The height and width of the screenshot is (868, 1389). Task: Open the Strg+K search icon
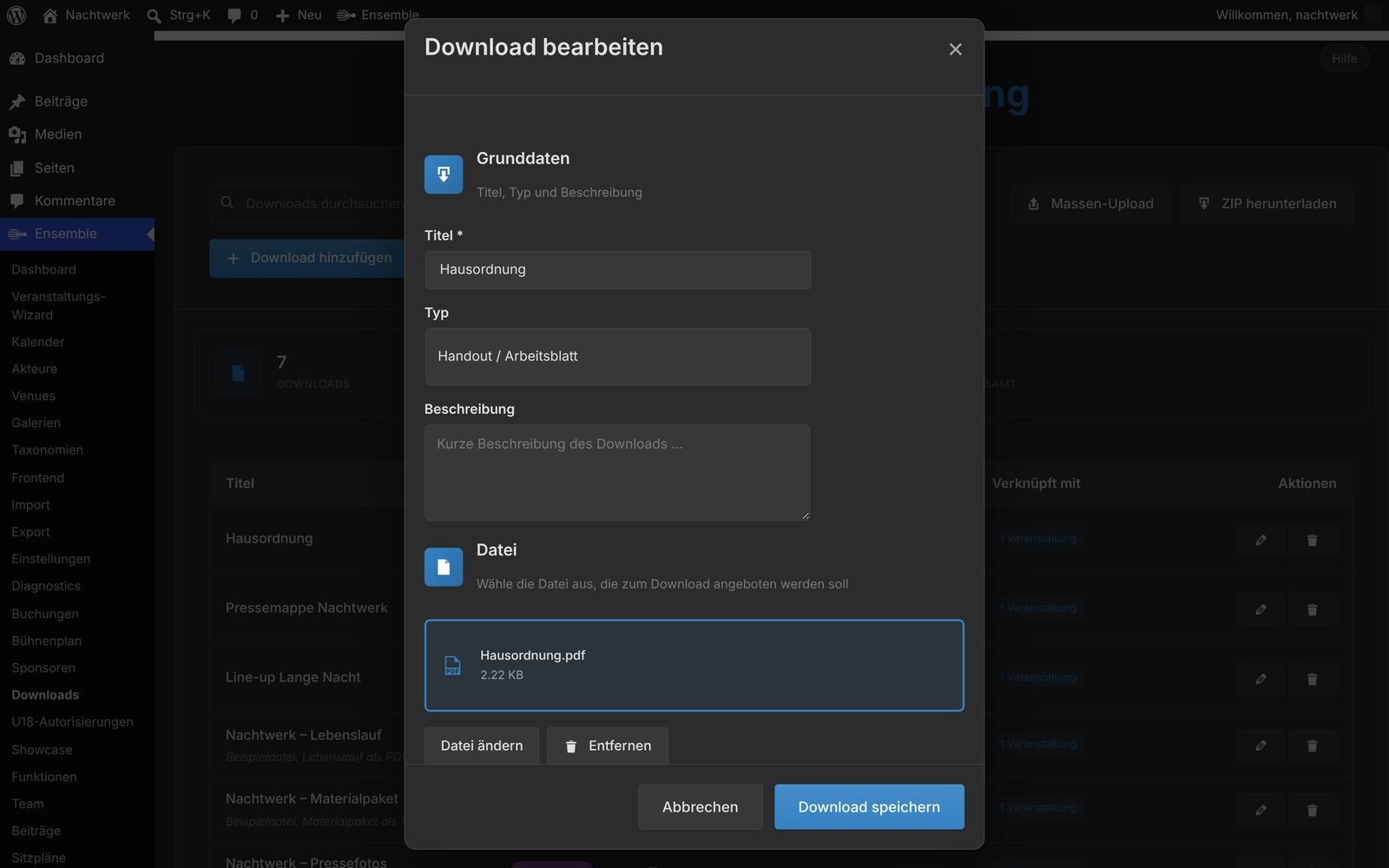click(x=154, y=16)
